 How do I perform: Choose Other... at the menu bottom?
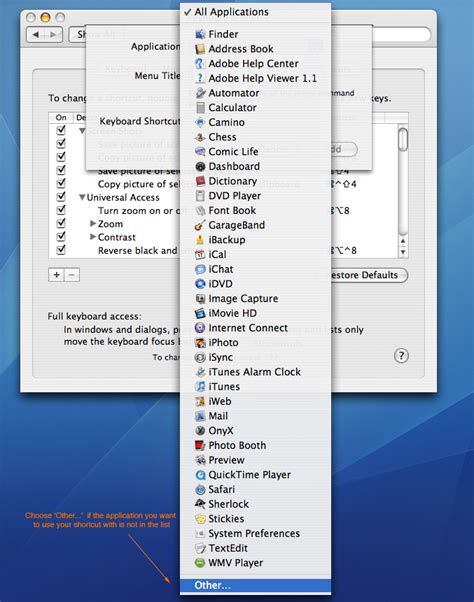255,585
